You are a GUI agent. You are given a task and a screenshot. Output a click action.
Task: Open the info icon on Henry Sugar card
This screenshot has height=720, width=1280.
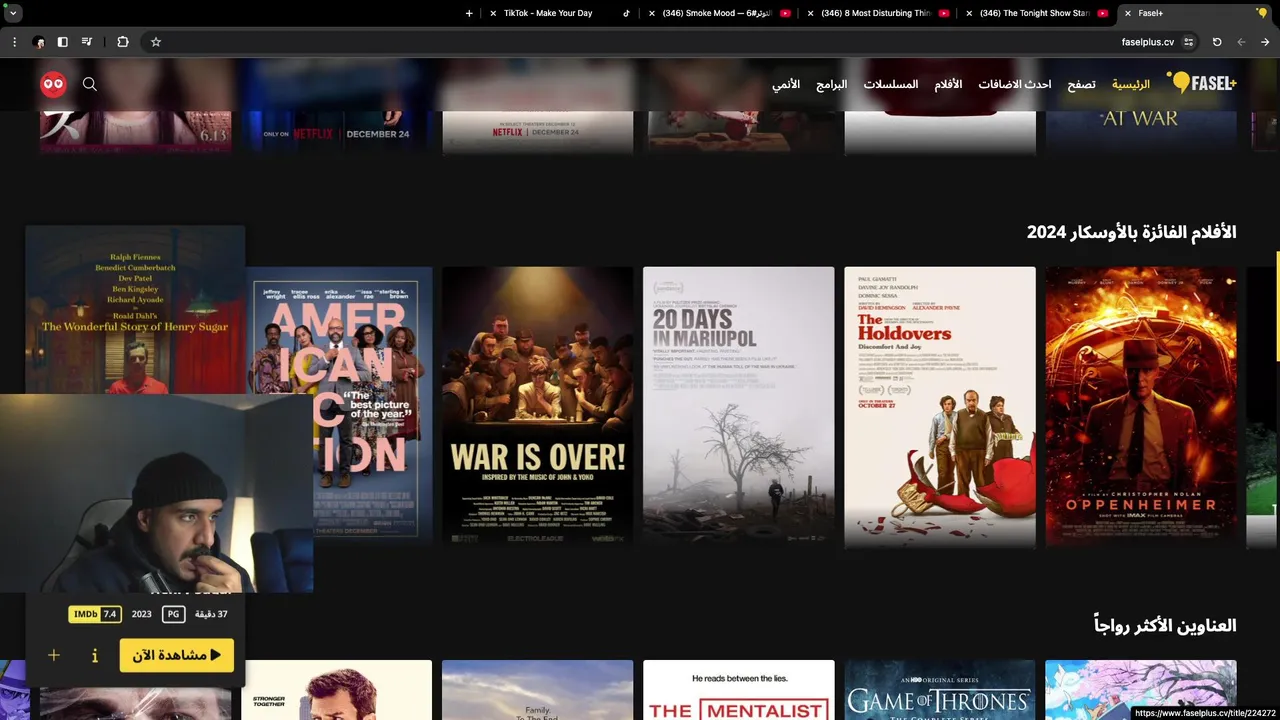coord(95,656)
